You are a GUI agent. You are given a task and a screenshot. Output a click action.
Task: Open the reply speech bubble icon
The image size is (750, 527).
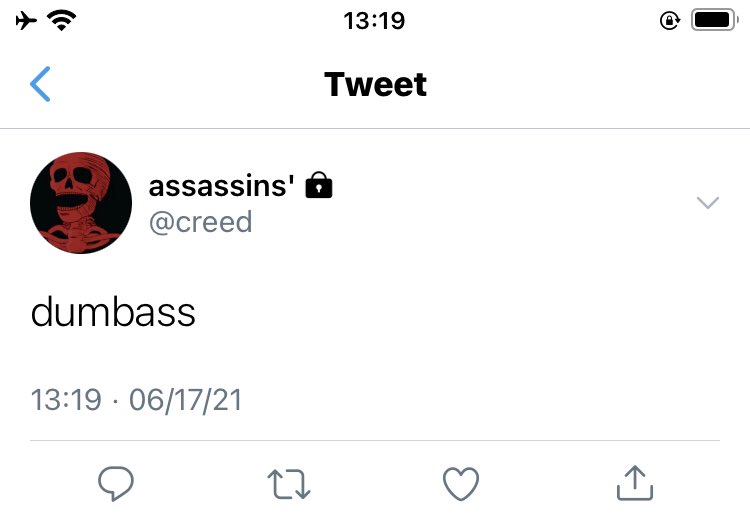(116, 483)
